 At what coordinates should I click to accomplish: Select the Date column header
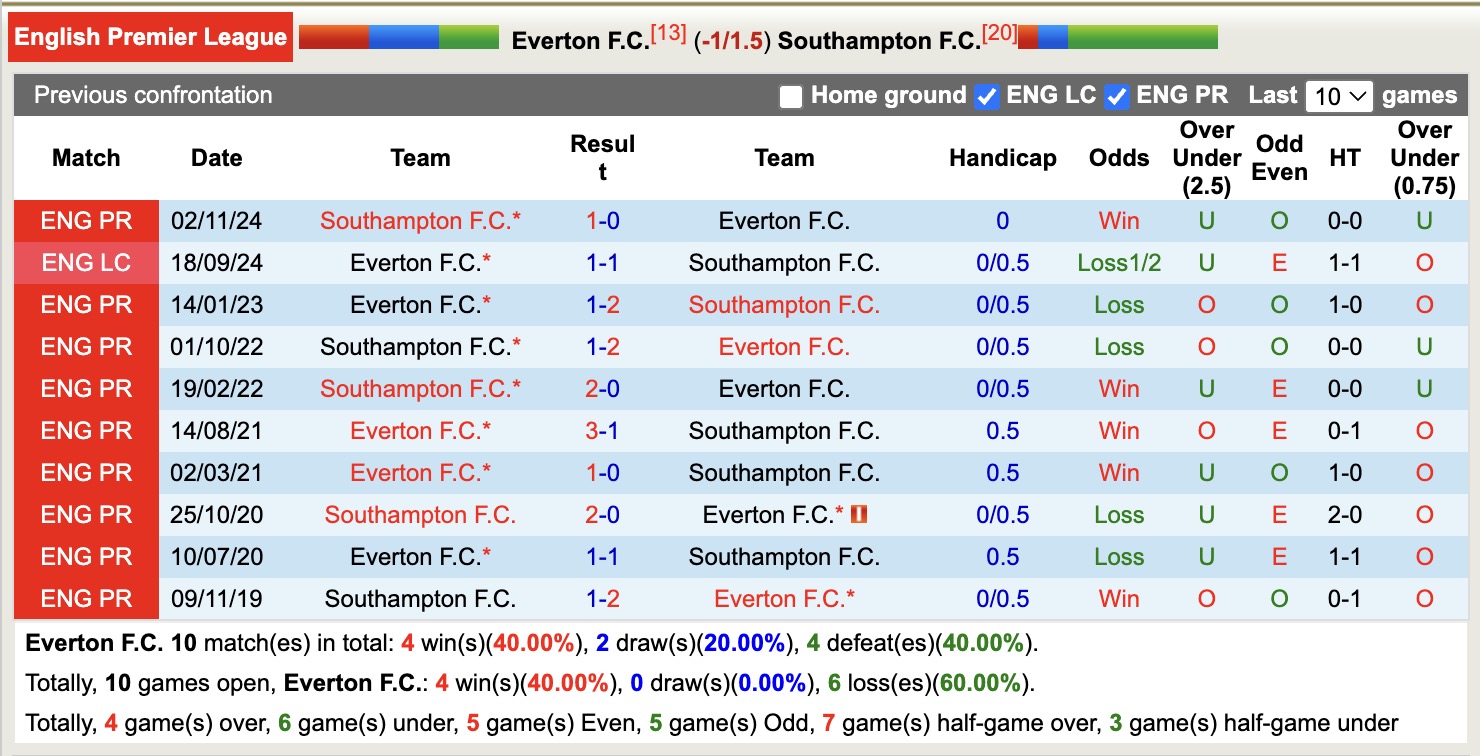[216, 158]
